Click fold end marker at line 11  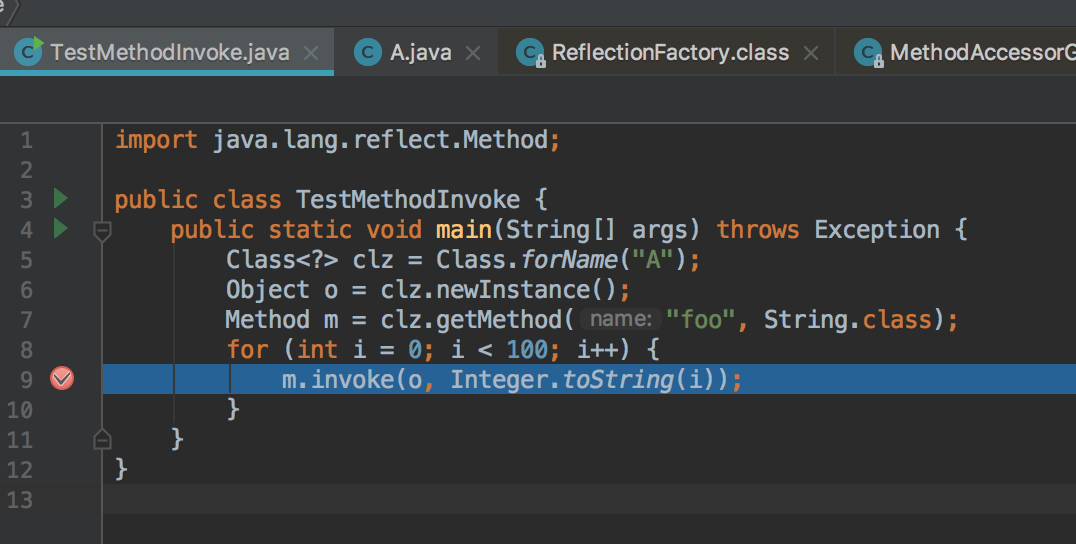click(101, 439)
